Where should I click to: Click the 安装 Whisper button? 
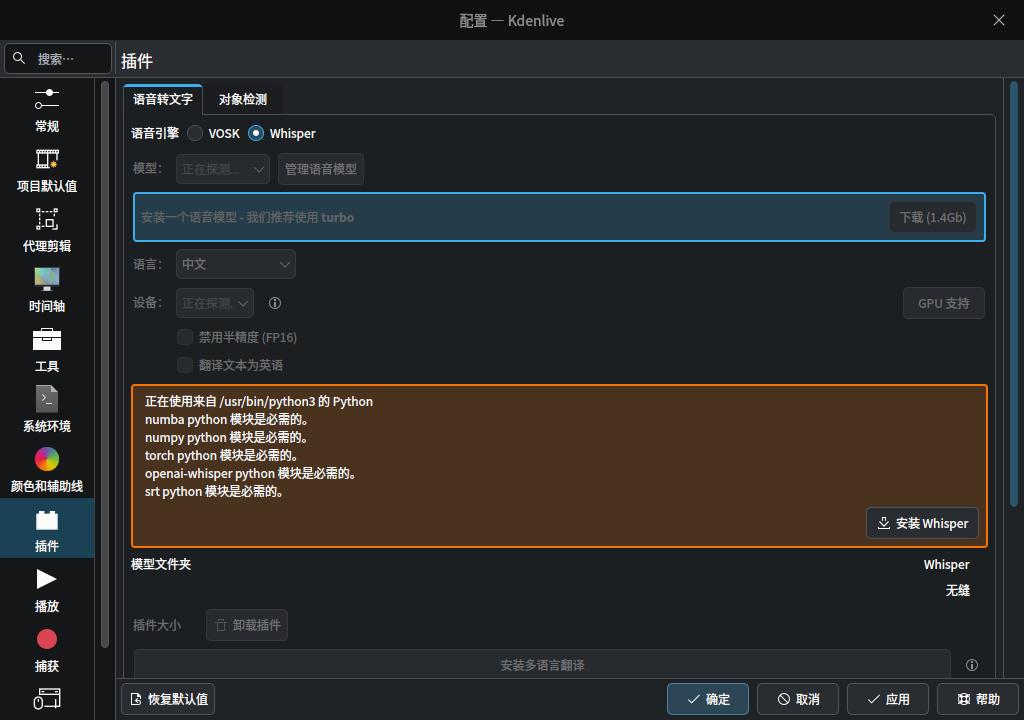pyautogui.click(x=922, y=523)
